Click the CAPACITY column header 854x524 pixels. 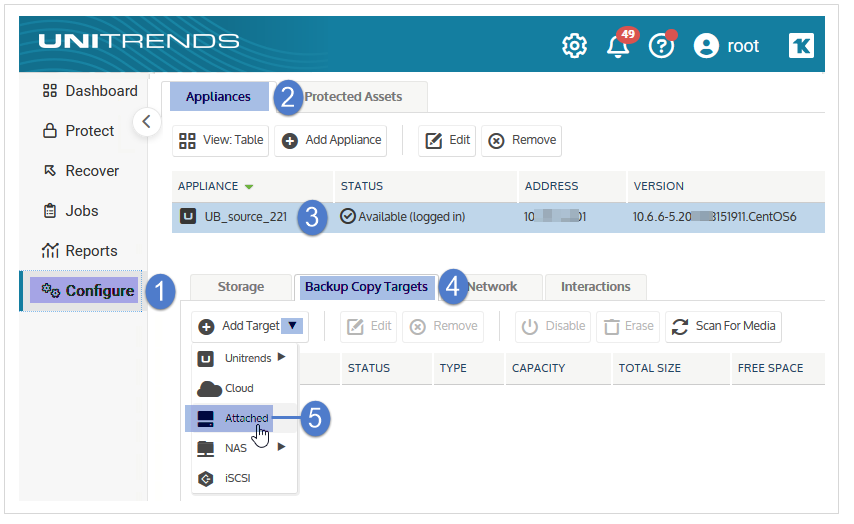558,368
